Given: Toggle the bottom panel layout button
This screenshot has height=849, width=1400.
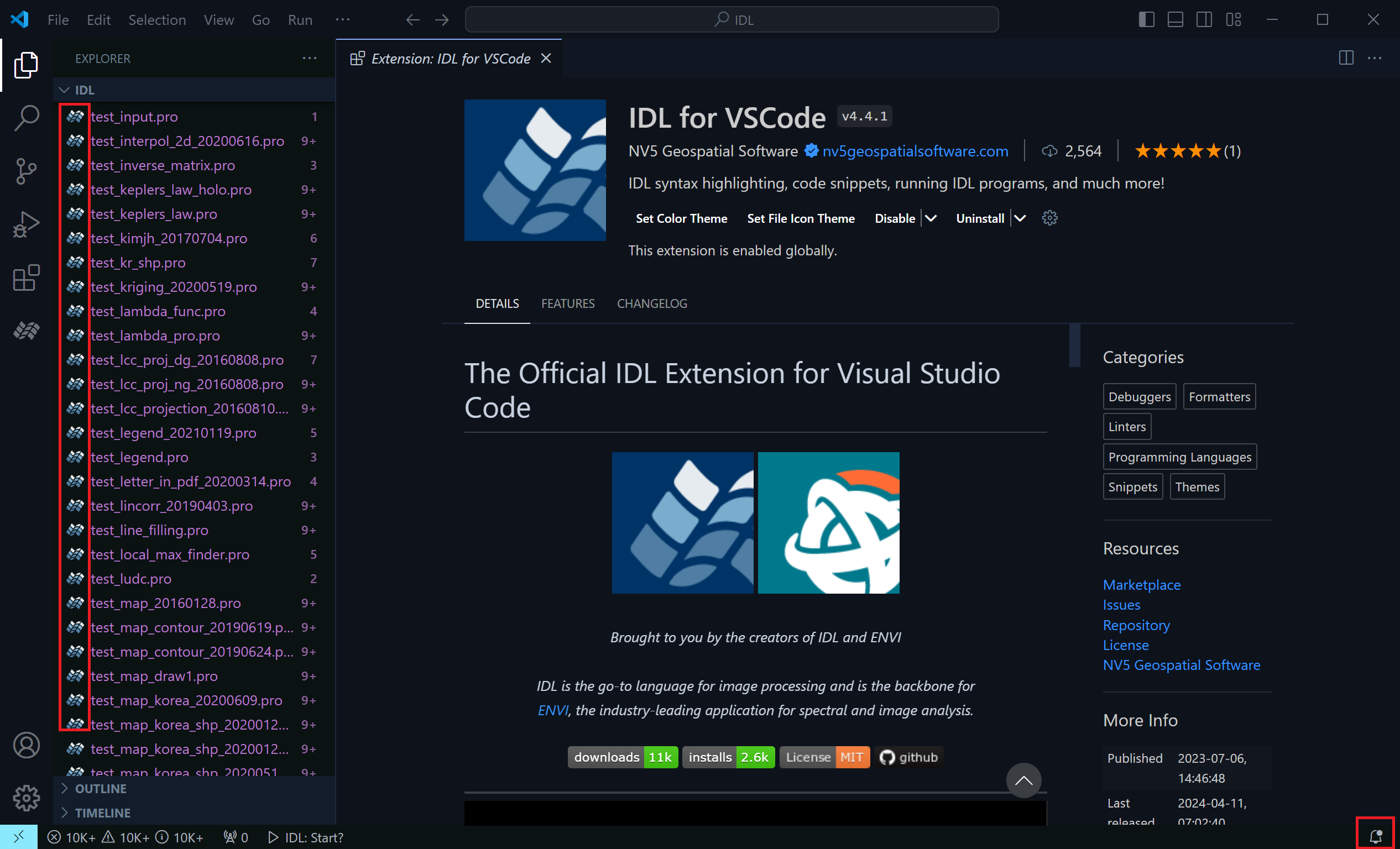Looking at the screenshot, I should tap(1175, 20).
